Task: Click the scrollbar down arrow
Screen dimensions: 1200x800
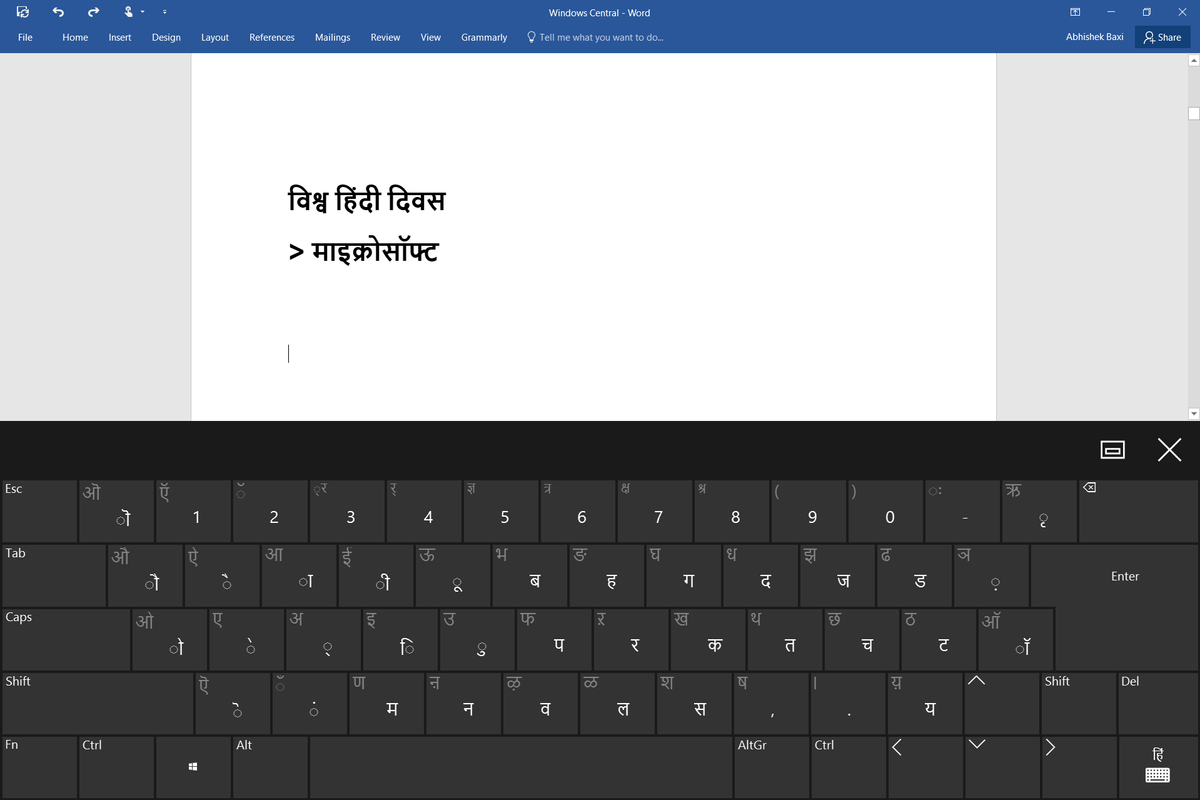Action: tap(1192, 412)
